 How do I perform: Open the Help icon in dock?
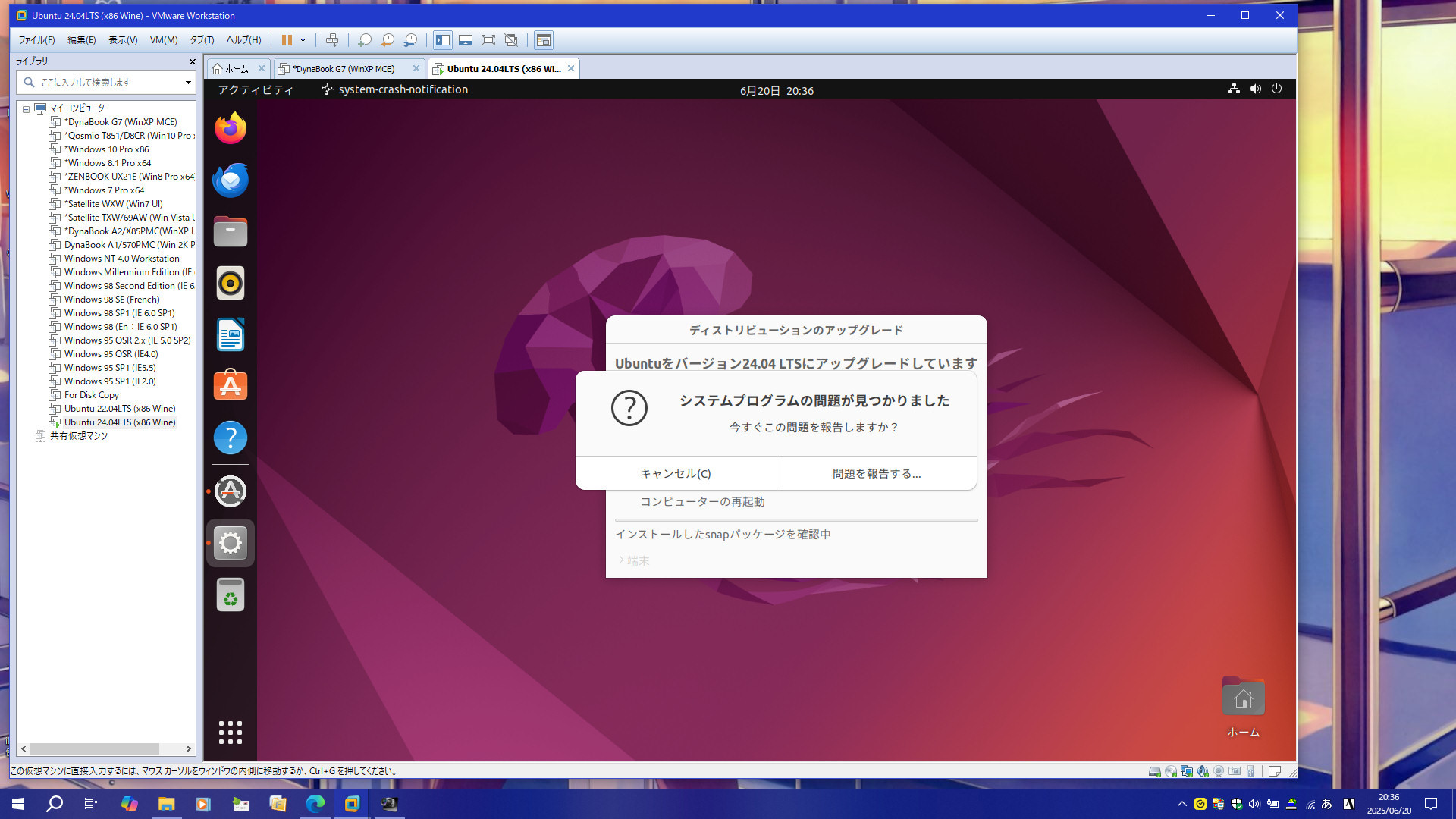[231, 438]
